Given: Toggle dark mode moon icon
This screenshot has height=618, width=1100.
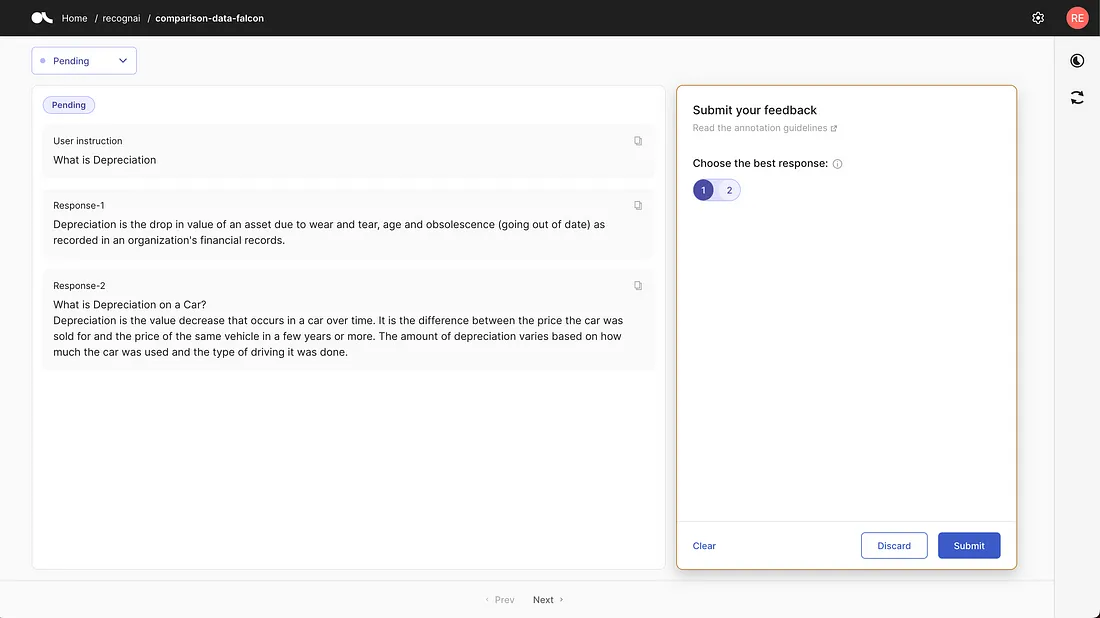Looking at the screenshot, I should coord(1077,61).
